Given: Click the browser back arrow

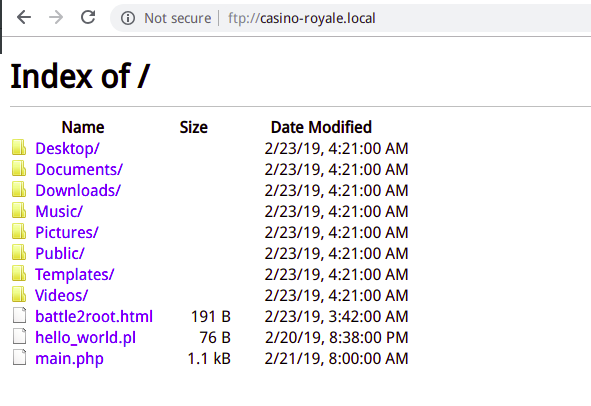Looking at the screenshot, I should 24,17.
